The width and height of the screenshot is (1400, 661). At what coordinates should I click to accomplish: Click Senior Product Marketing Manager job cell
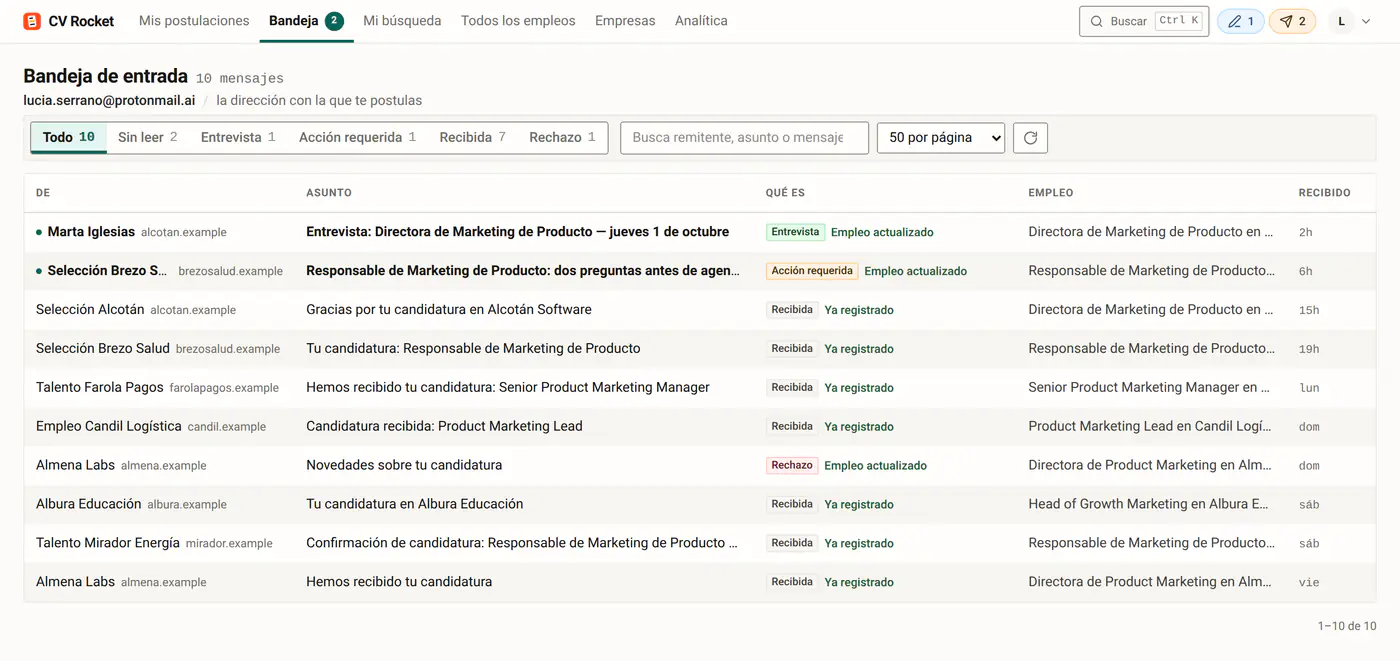(x=1149, y=388)
